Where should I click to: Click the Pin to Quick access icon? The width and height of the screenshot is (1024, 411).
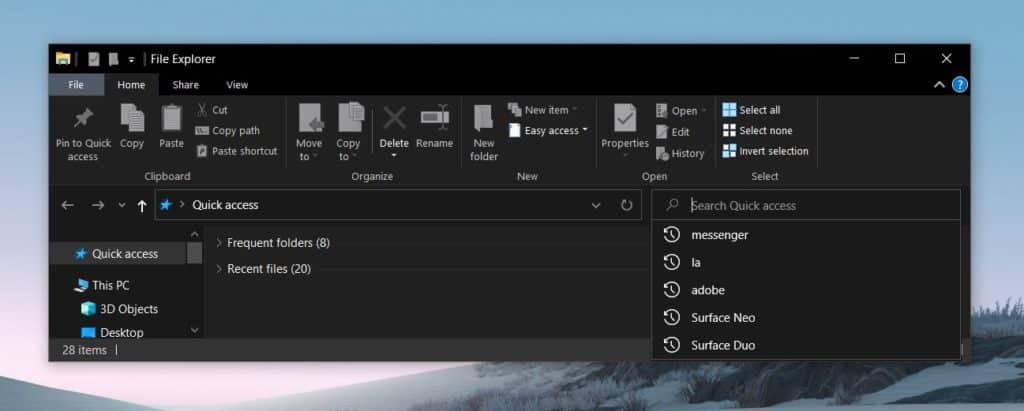pyautogui.click(x=82, y=119)
